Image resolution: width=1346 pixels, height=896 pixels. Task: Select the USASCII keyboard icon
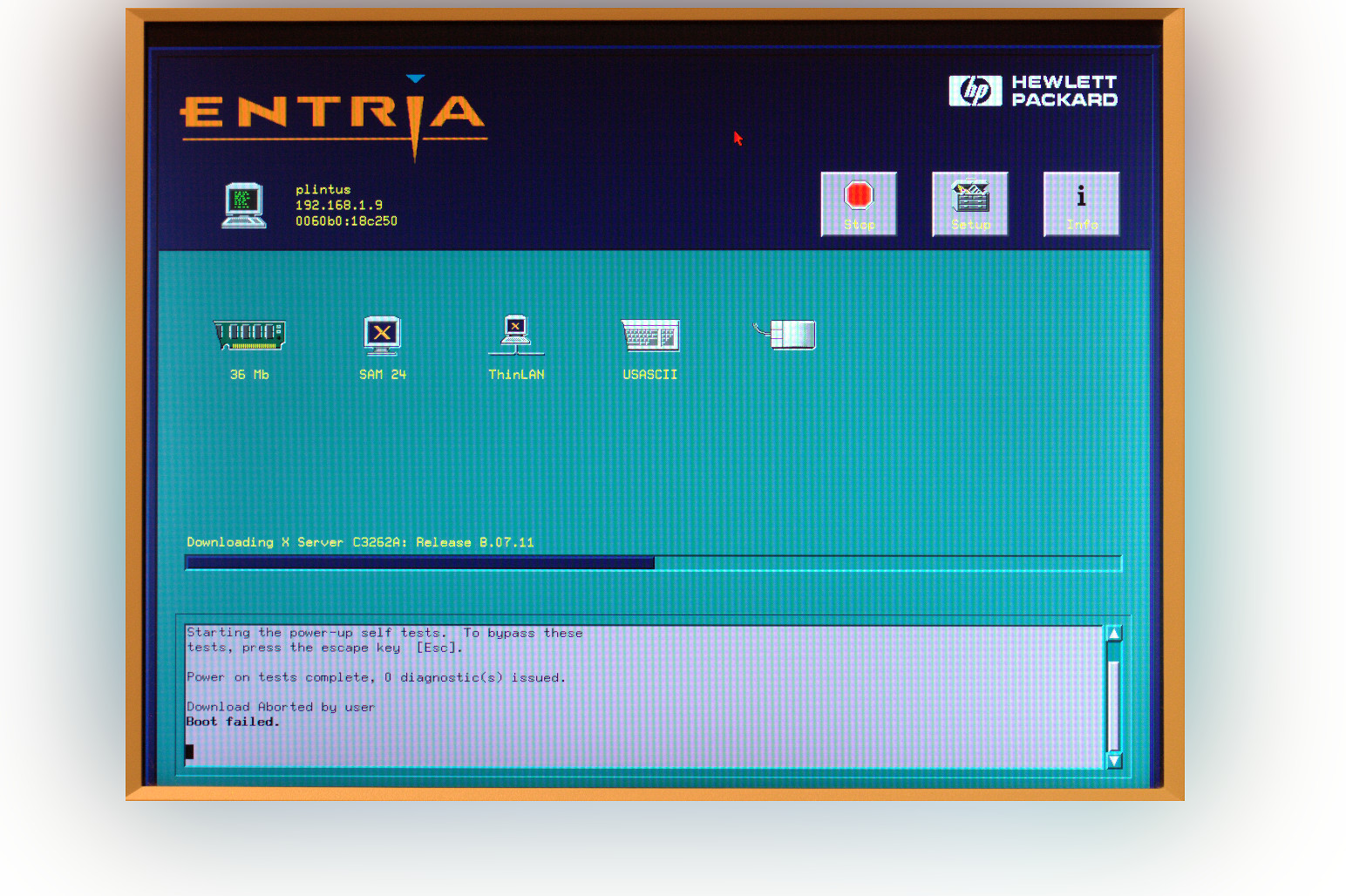[649, 335]
